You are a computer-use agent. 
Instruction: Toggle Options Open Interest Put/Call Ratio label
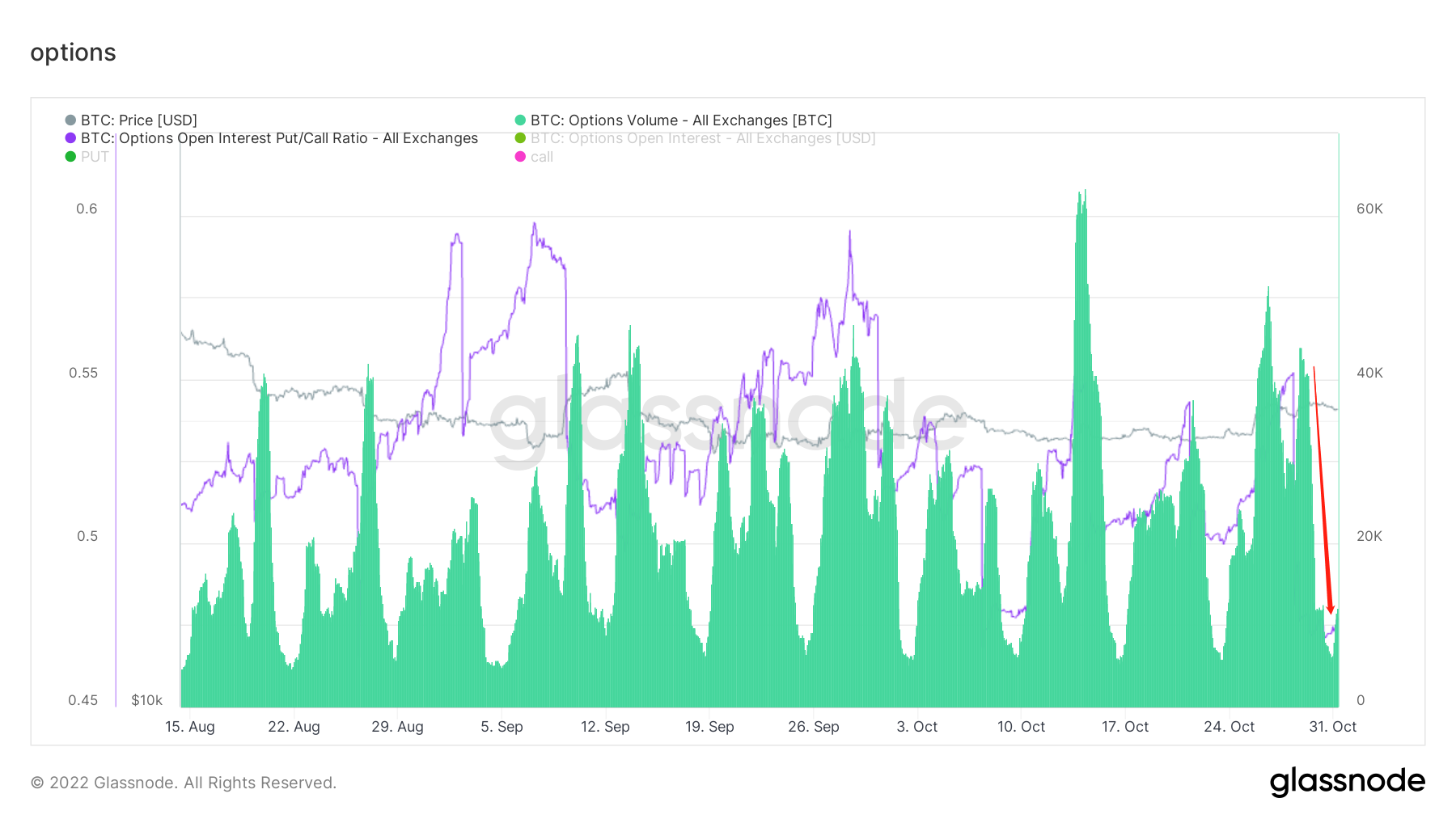pos(279,138)
